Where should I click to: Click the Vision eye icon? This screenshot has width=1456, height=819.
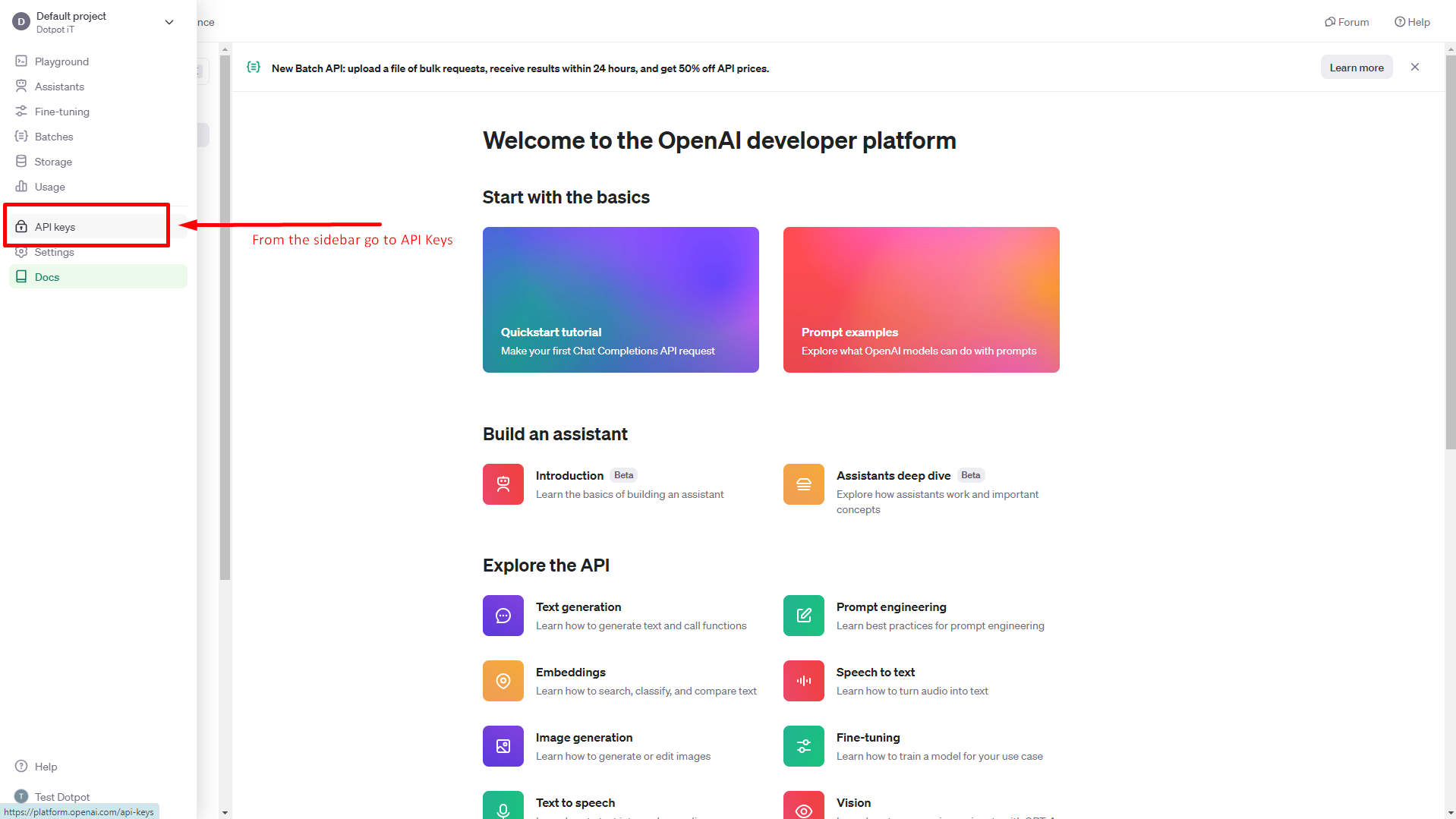pos(804,805)
